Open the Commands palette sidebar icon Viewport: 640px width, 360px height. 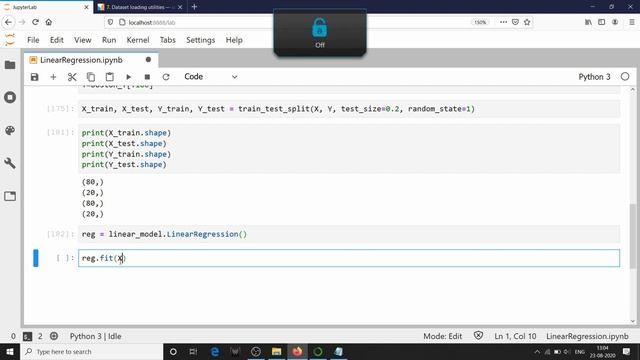[x=10, y=130]
